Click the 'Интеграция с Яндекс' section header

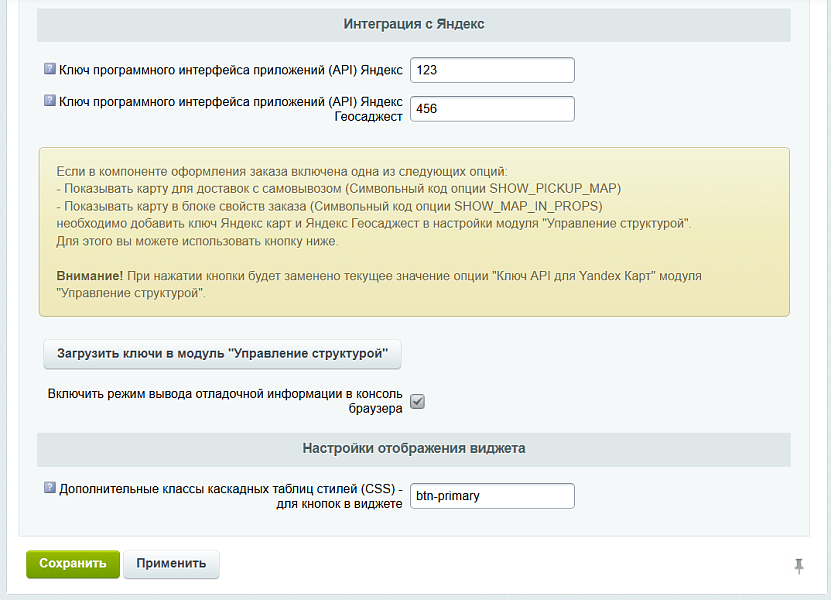[x=414, y=24]
